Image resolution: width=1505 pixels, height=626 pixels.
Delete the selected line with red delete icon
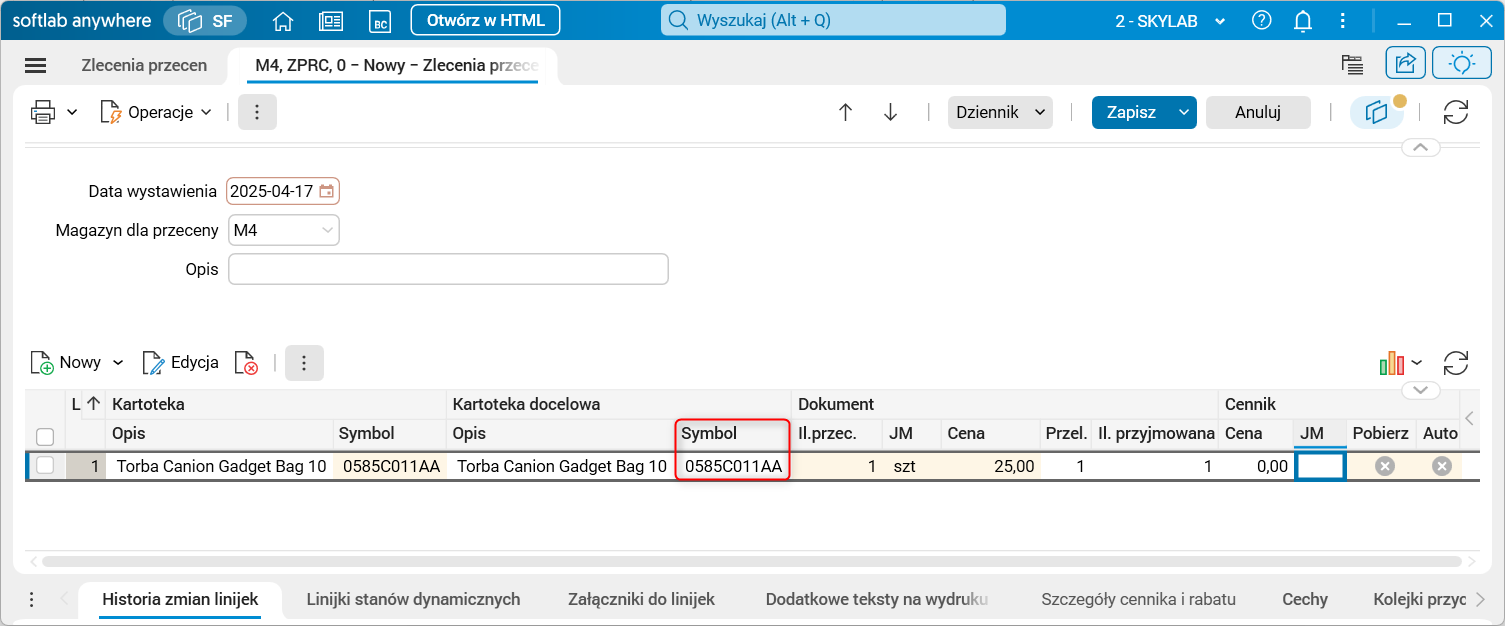245,362
